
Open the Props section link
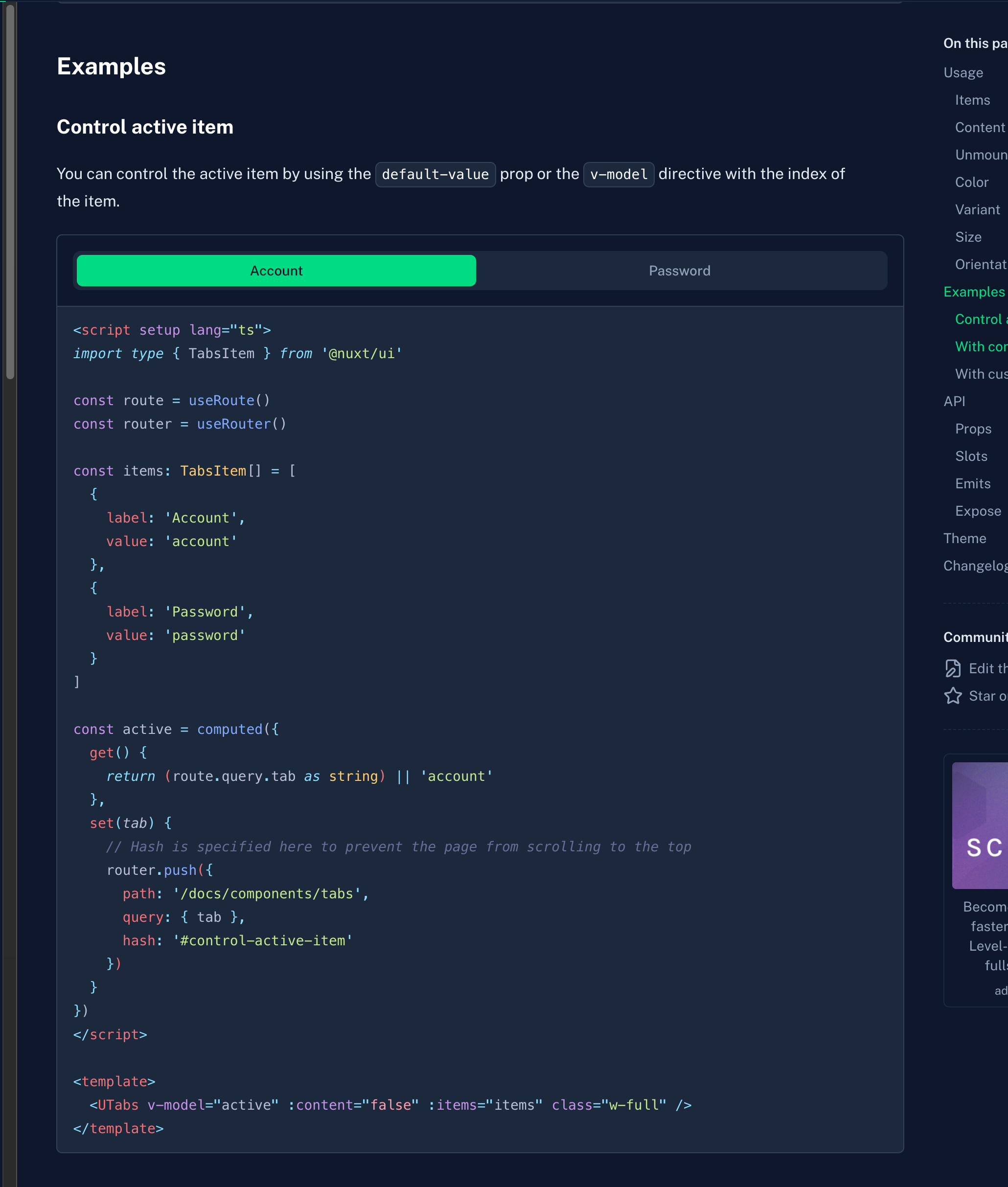click(x=973, y=429)
